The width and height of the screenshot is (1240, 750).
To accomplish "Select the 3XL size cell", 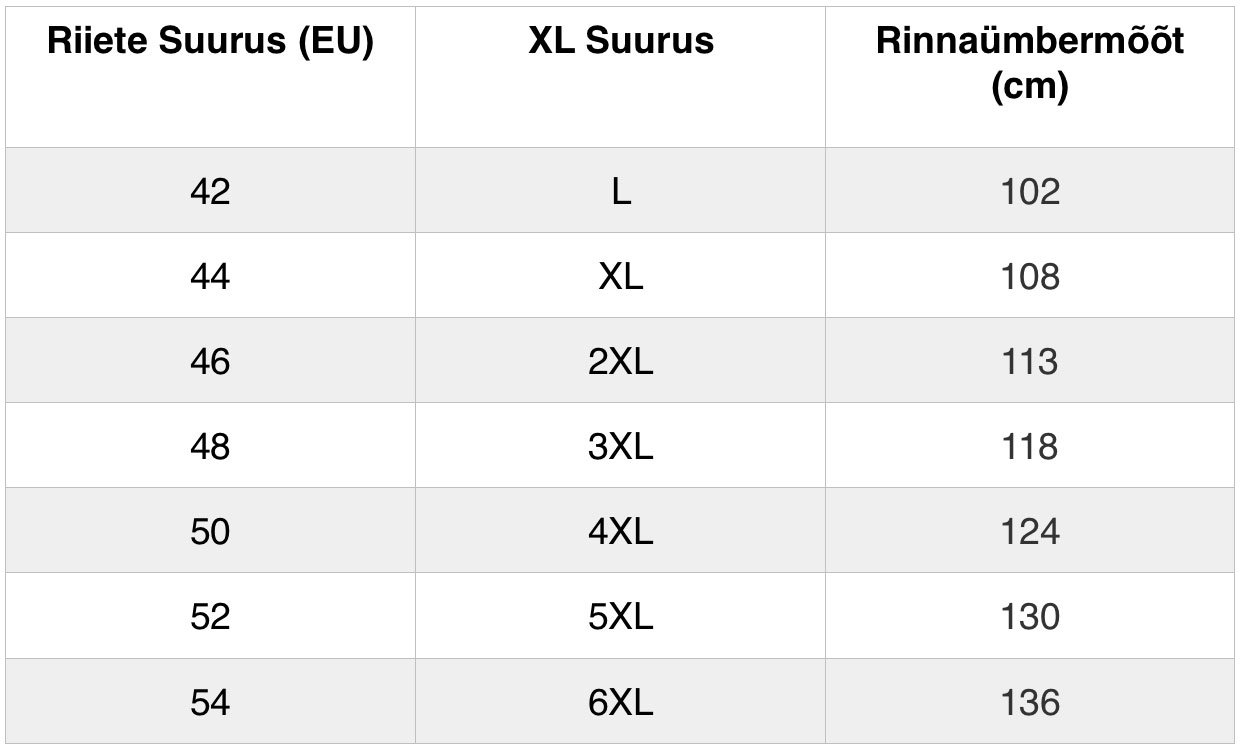I will (621, 446).
